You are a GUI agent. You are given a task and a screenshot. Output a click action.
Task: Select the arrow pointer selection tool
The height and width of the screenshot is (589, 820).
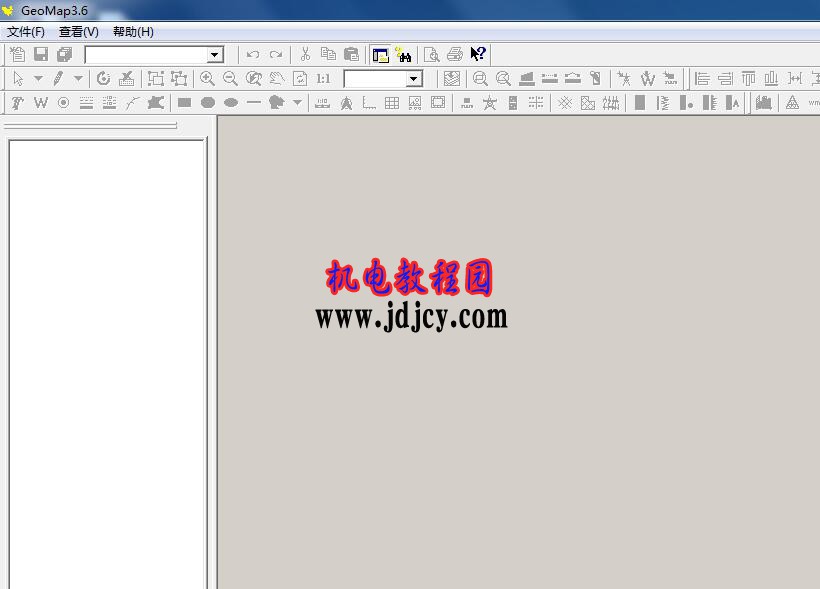(18, 78)
